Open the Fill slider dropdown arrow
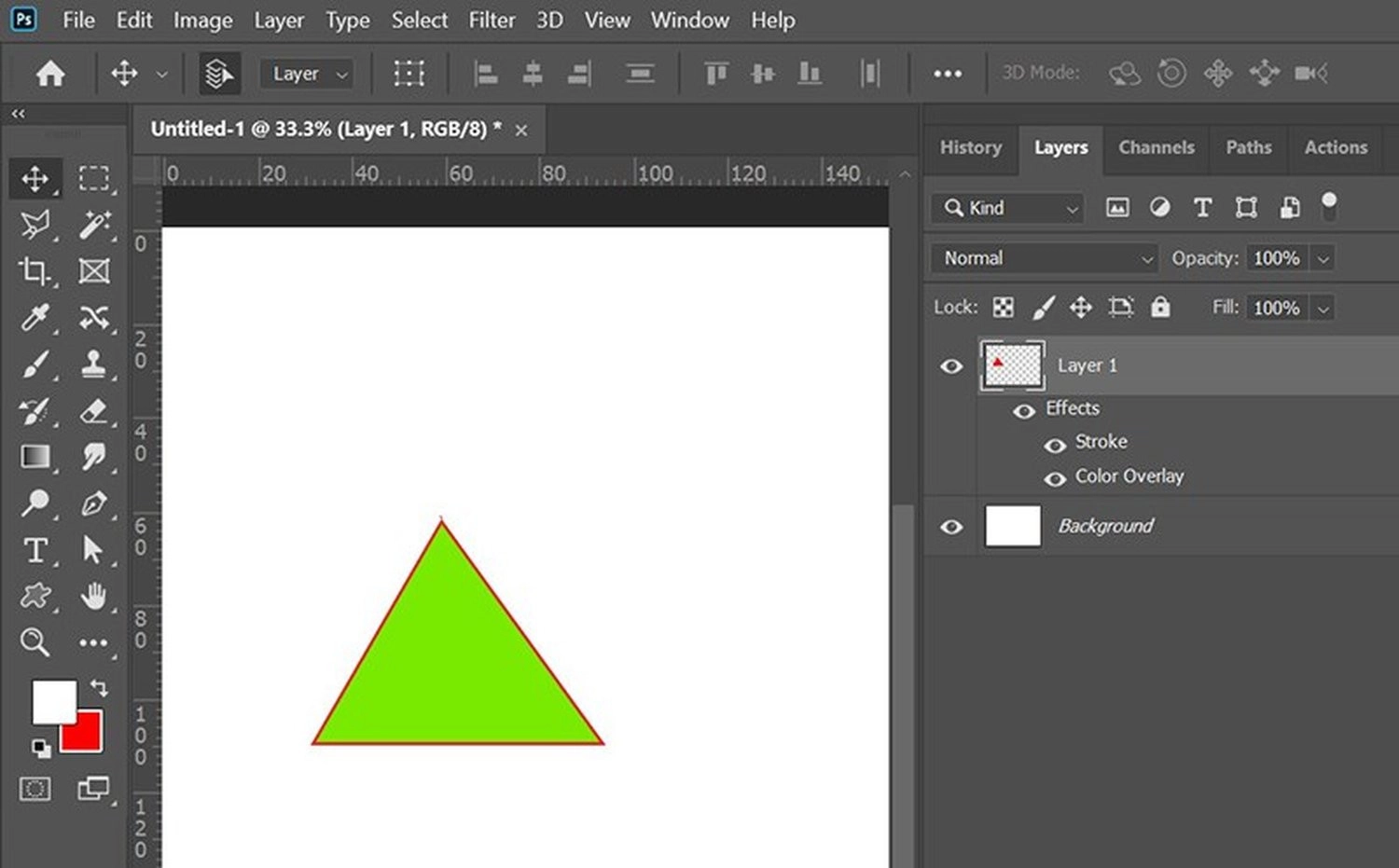Screen dimensions: 1399x868 (x=1323, y=309)
